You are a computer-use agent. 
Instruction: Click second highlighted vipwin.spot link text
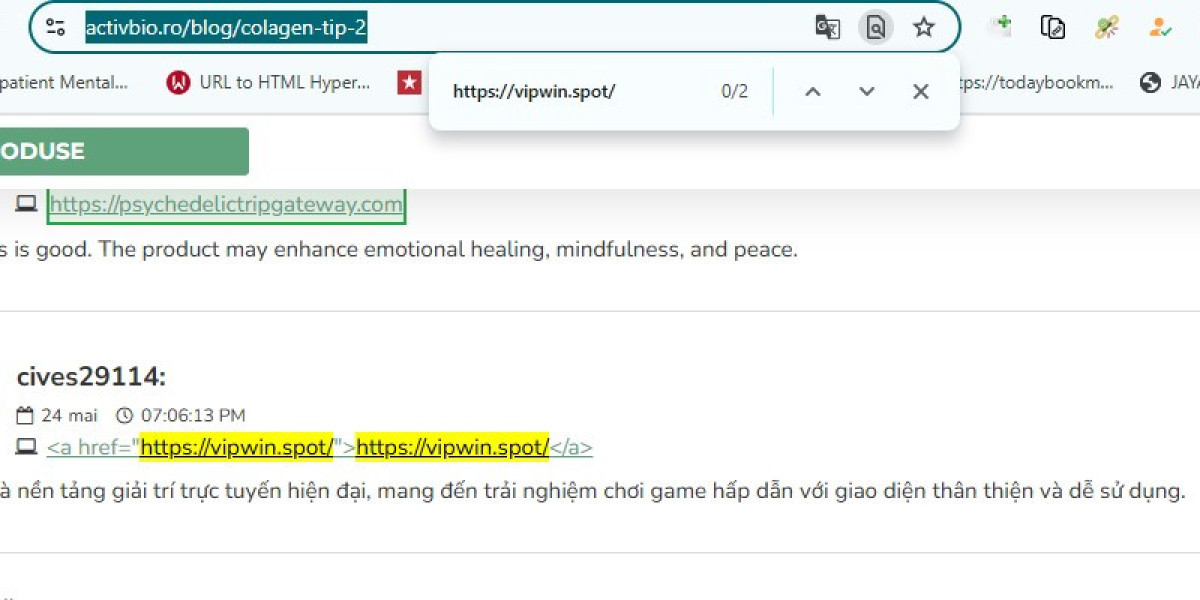tap(452, 447)
